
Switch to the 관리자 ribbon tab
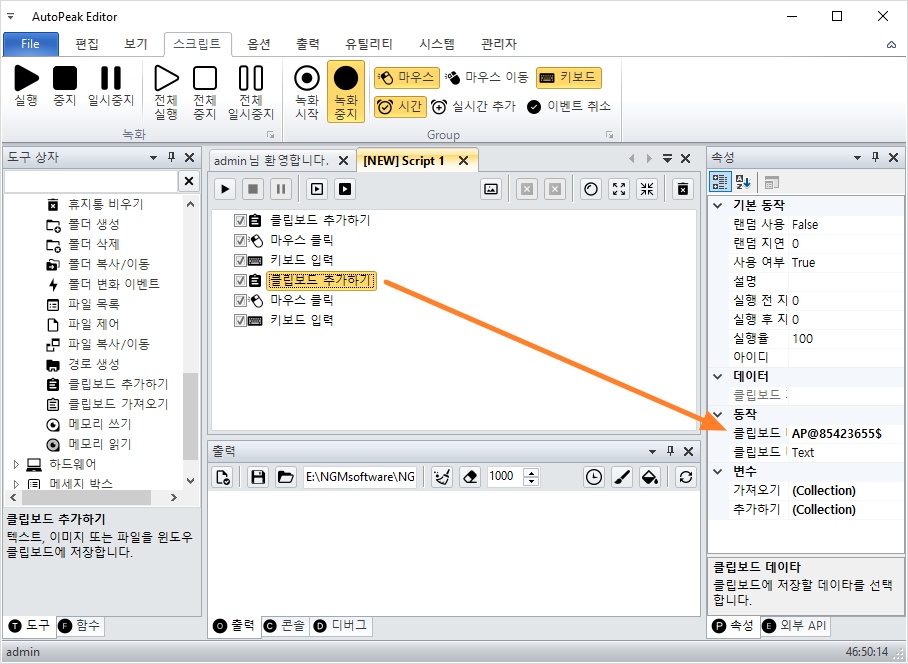pyautogui.click(x=499, y=44)
